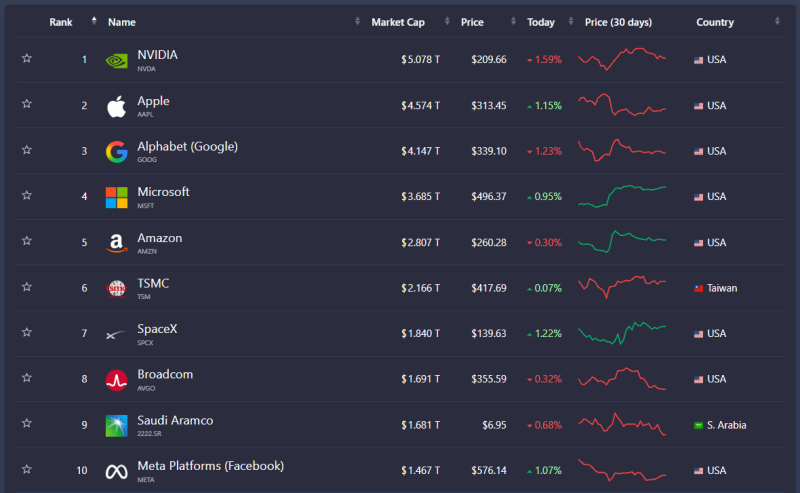
Task: Open NVIDIA 30-day price chart
Action: click(x=621, y=59)
